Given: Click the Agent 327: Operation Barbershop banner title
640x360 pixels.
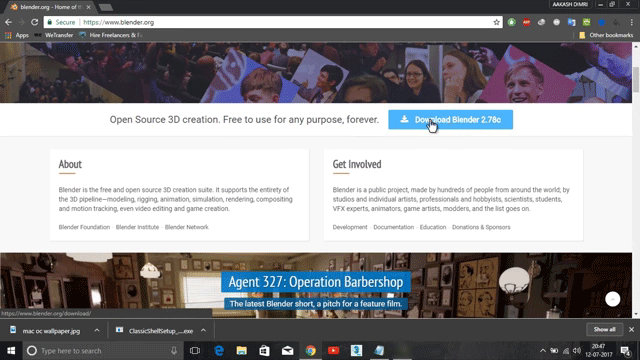Looking at the screenshot, I should point(316,282).
